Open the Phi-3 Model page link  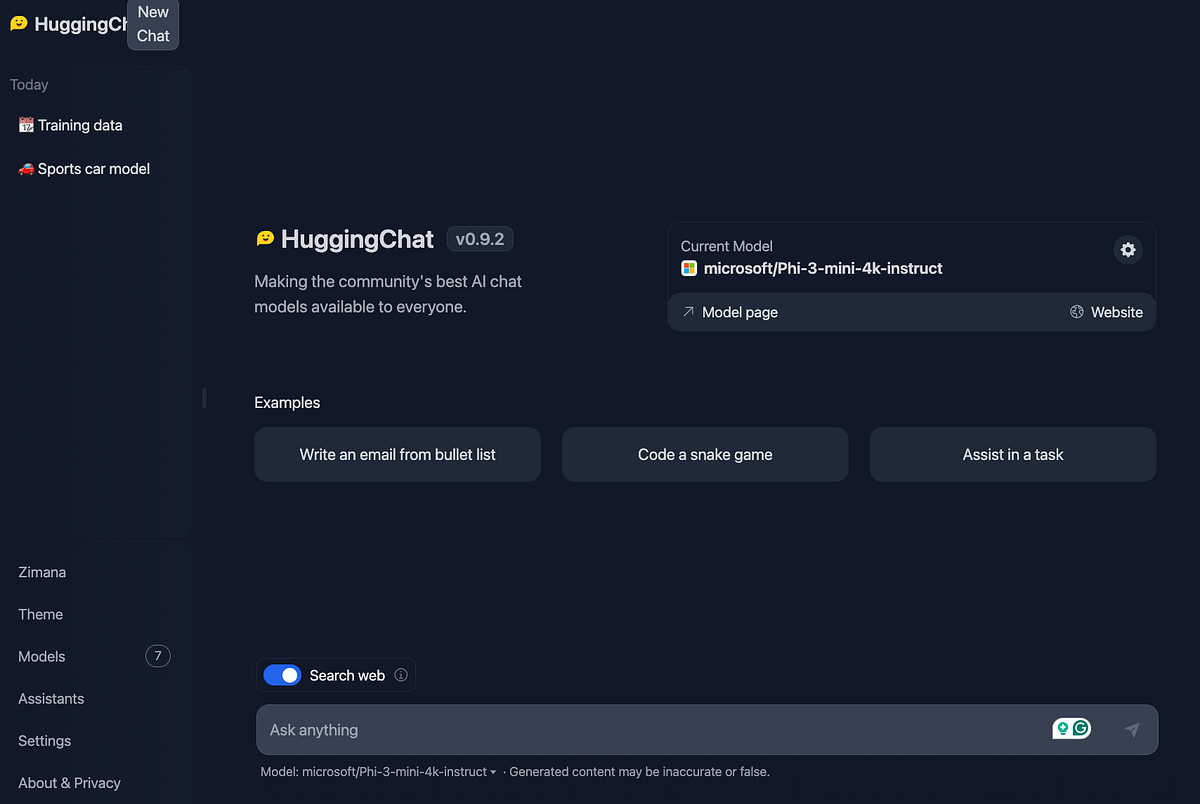[739, 312]
